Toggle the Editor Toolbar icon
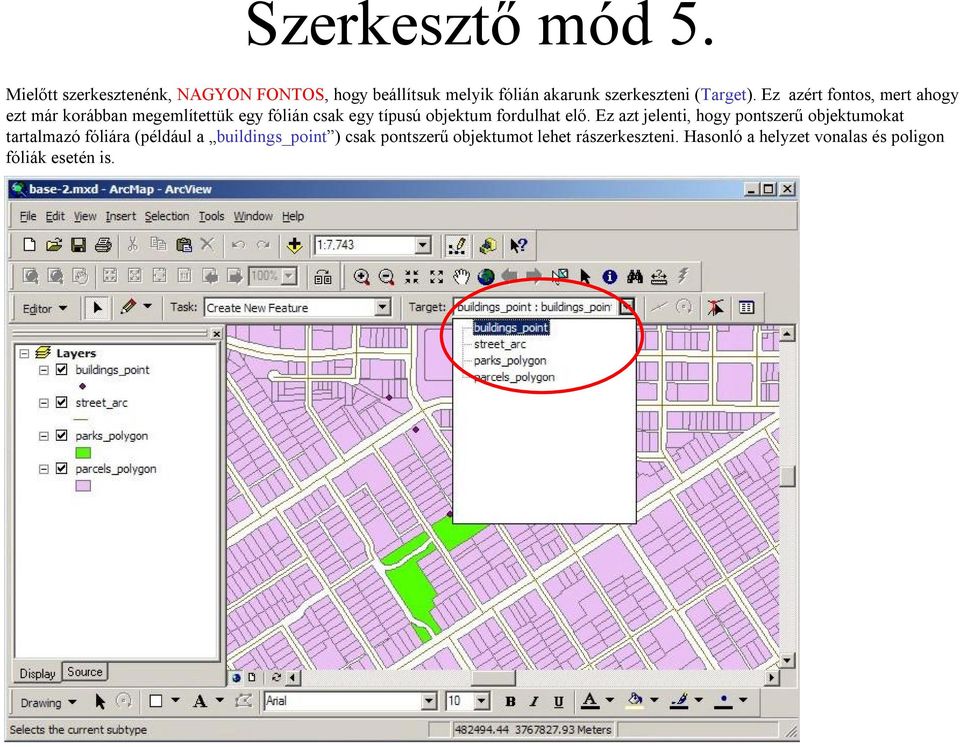 point(456,246)
